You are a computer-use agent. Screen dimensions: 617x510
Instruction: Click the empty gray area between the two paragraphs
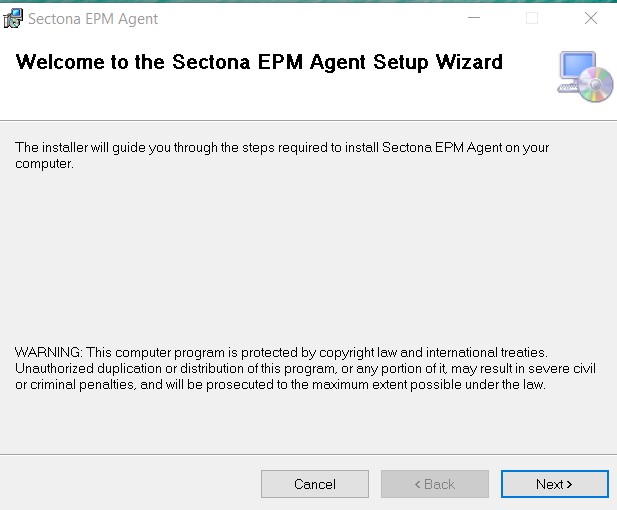(300, 260)
